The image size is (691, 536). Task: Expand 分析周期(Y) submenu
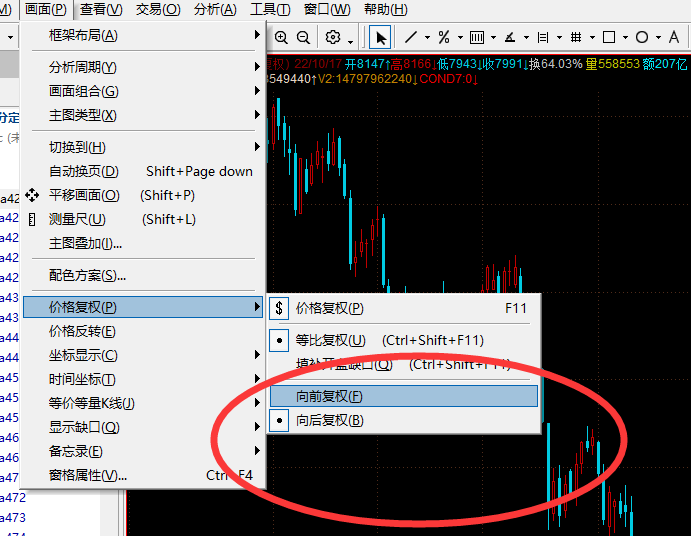[143, 67]
